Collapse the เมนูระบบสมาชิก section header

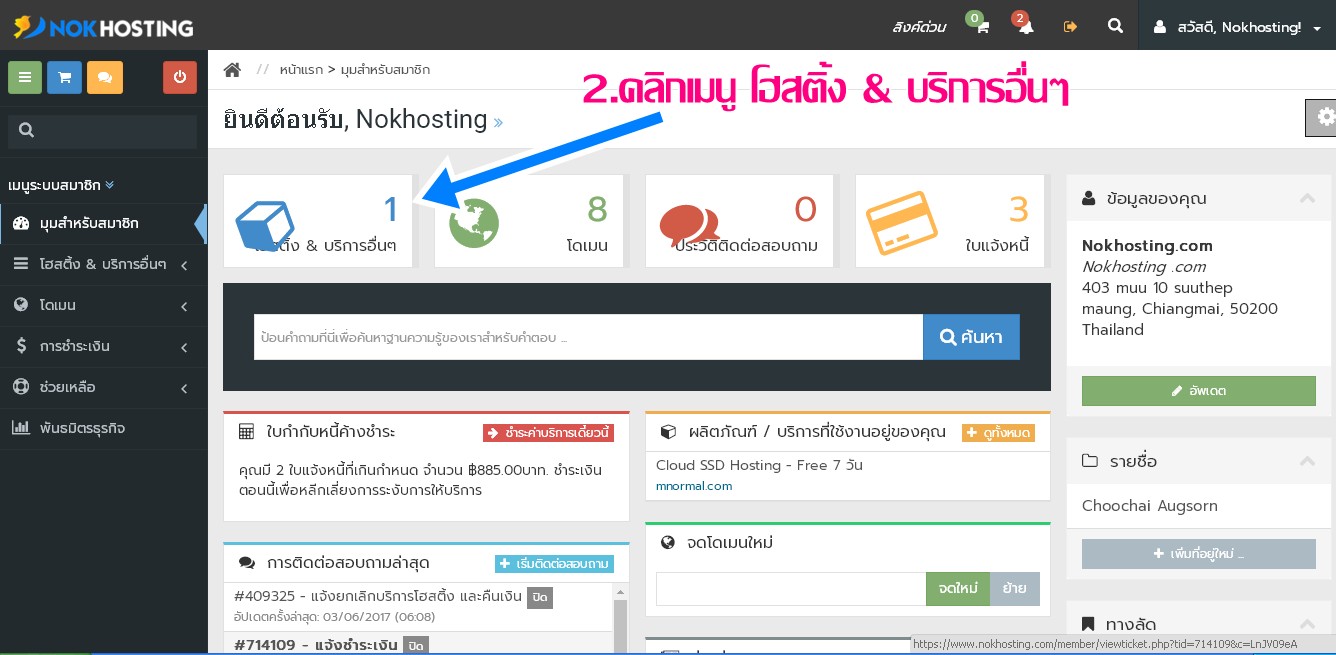pyautogui.click(x=61, y=185)
